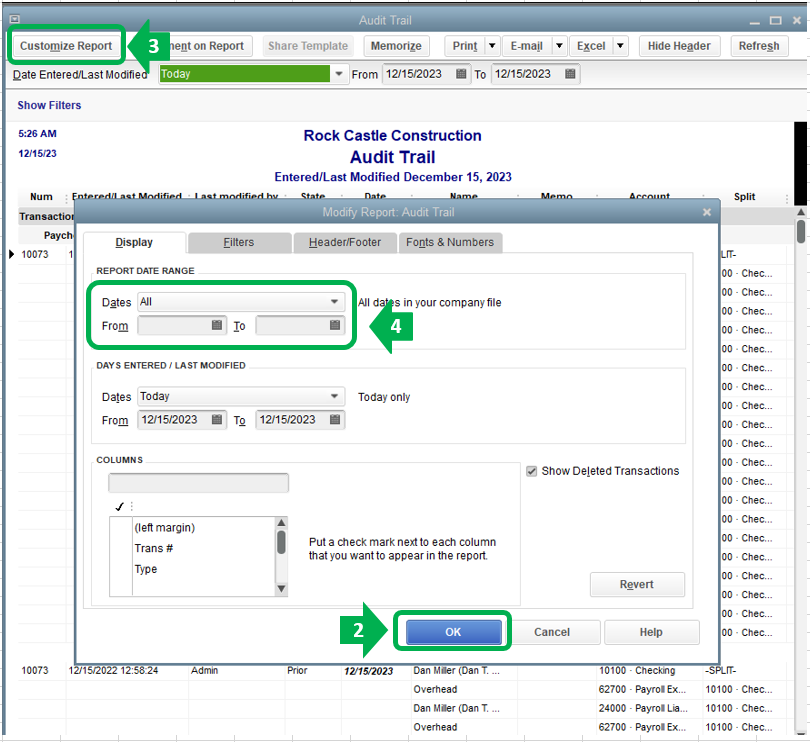Click the Memorize button

click(x=396, y=46)
